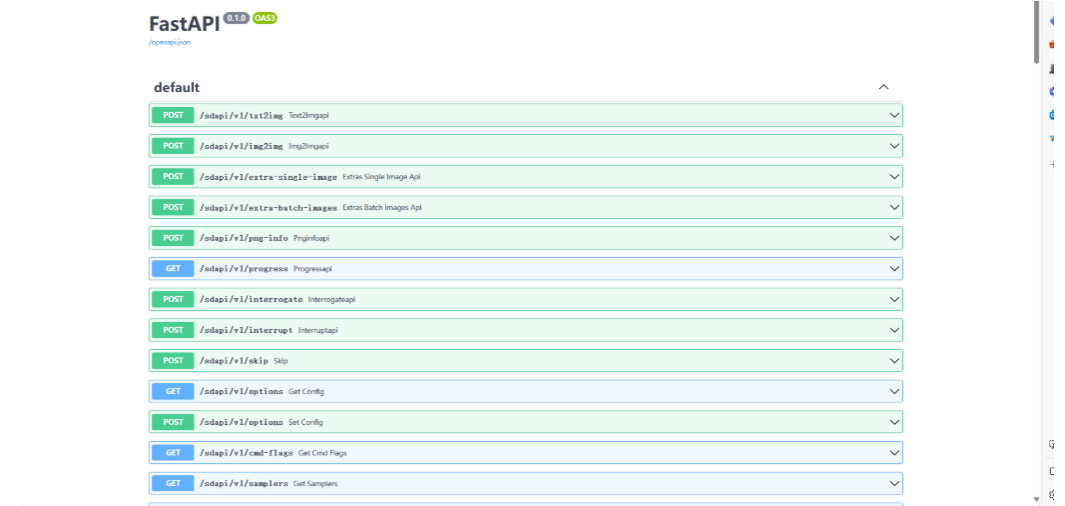Click the Extras Batch Images Api summary
The width and height of the screenshot is (1065, 506).
(382, 207)
